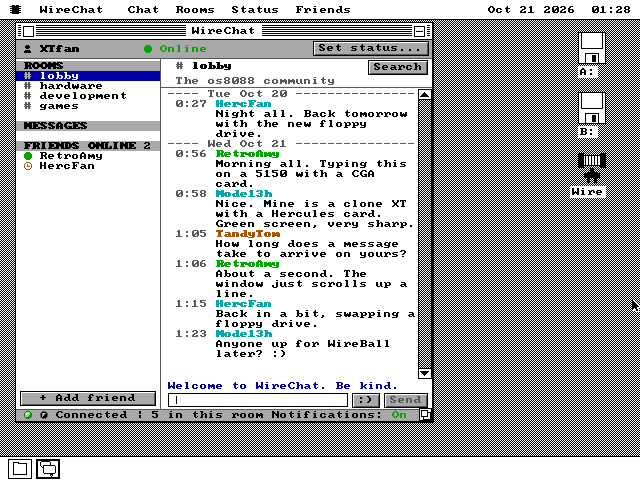Click the message input field
Image resolution: width=640 pixels, height=480 pixels.
click(x=258, y=400)
